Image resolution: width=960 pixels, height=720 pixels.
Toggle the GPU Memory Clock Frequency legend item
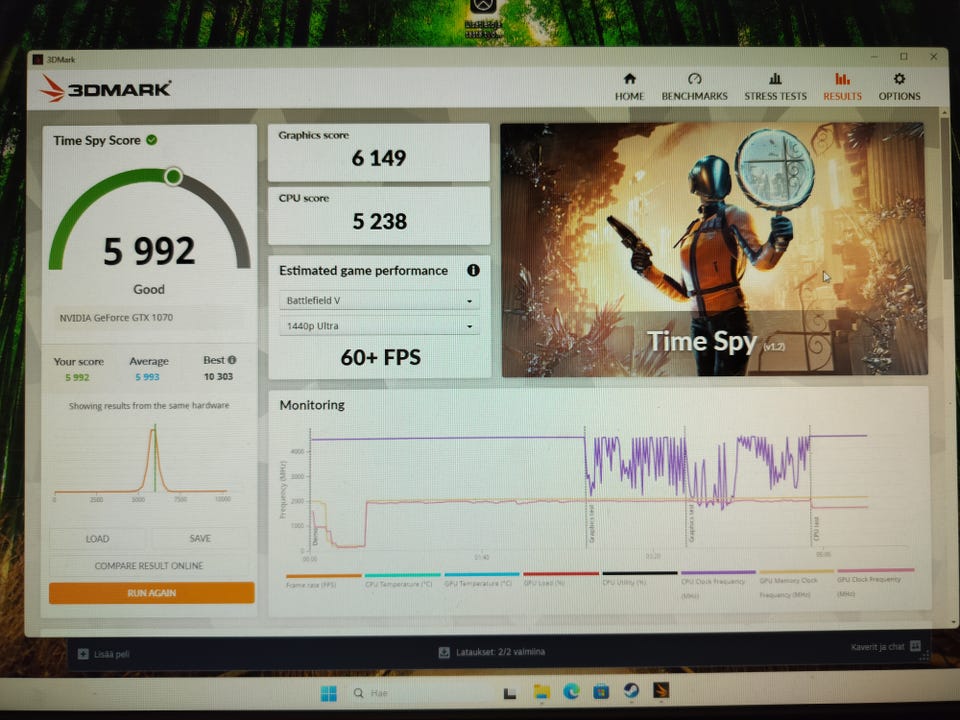click(x=796, y=583)
